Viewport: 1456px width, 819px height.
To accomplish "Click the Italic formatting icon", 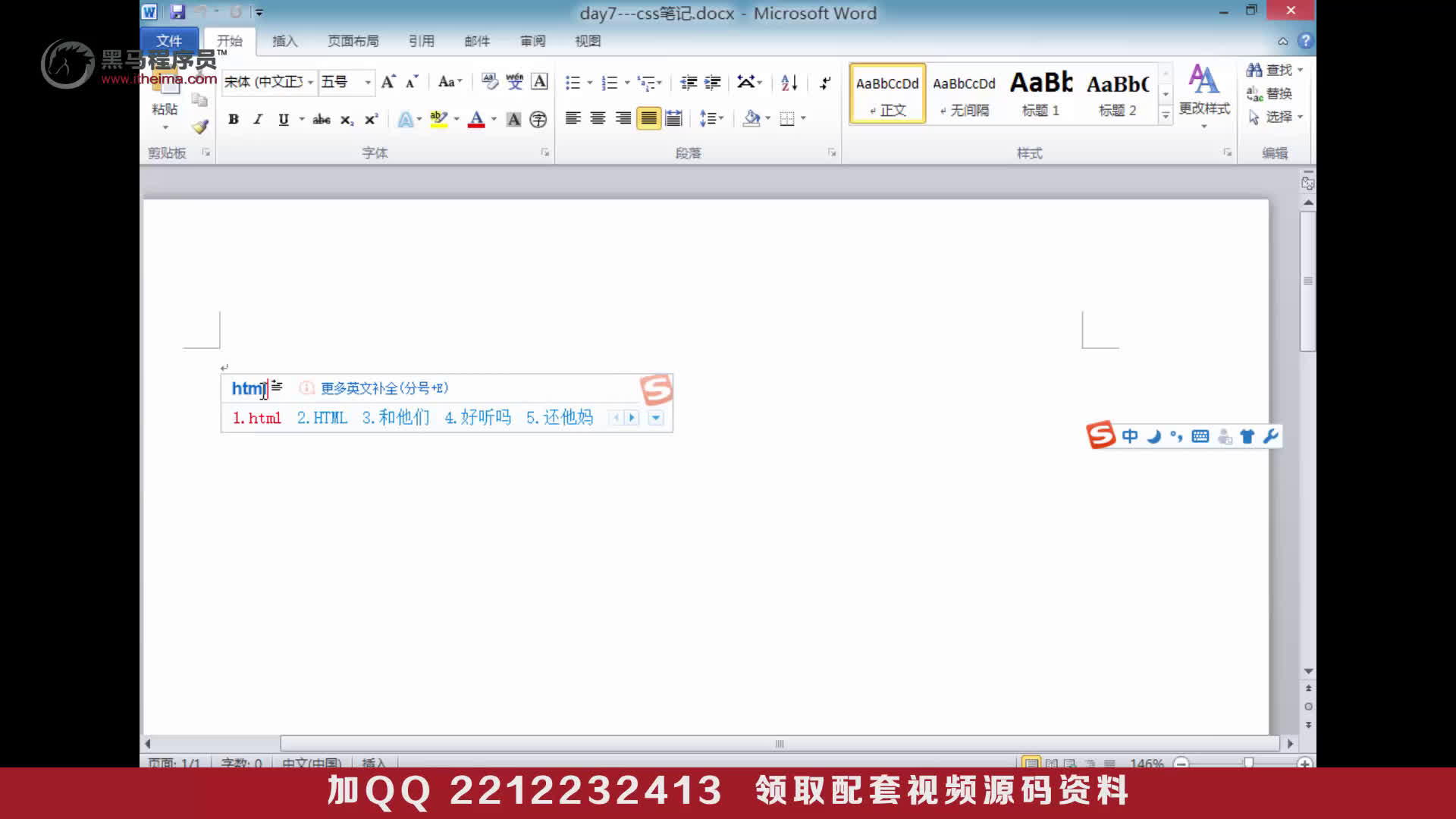I will coord(258,119).
